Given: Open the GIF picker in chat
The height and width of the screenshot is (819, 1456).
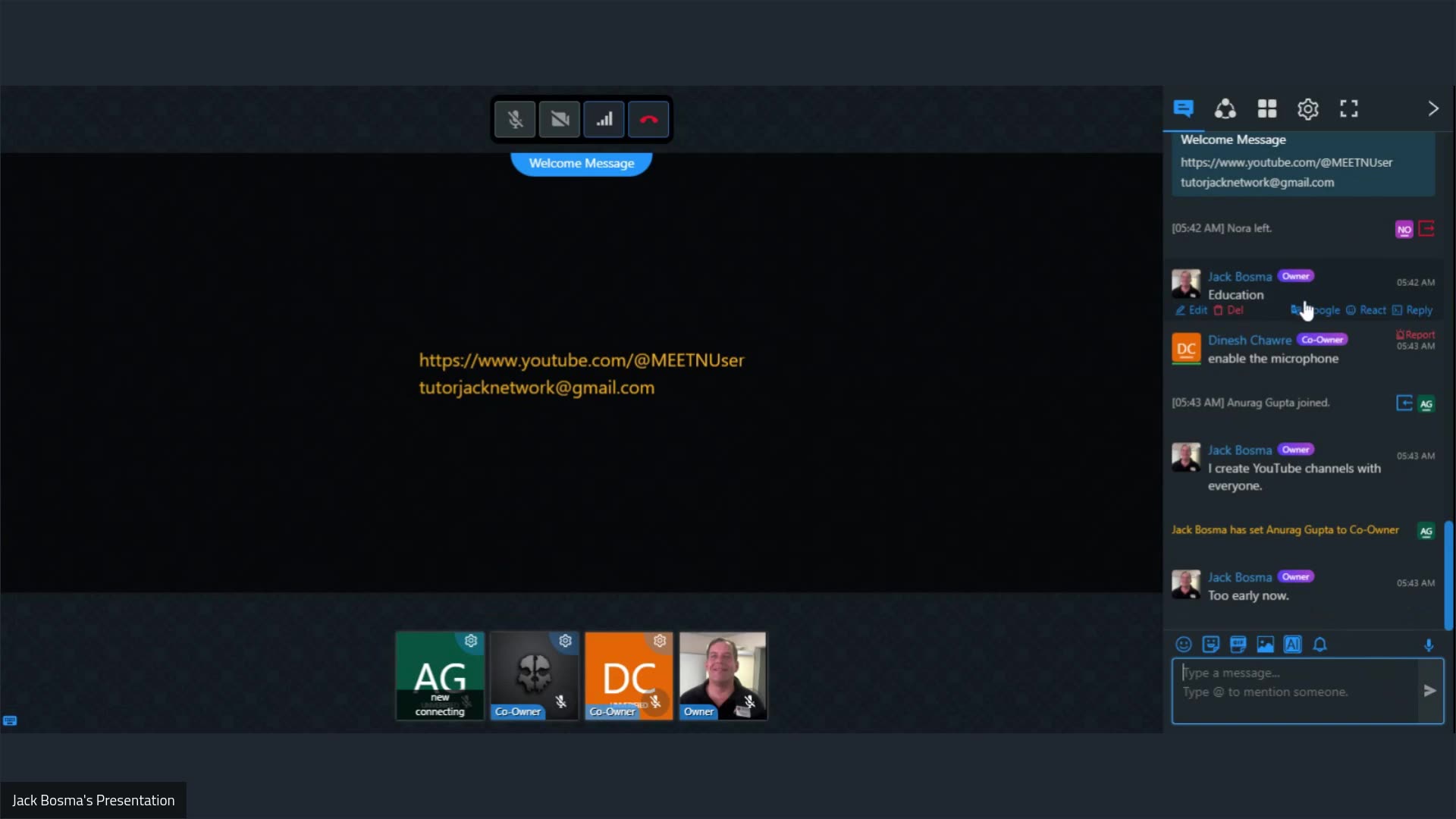Looking at the screenshot, I should pyautogui.click(x=1238, y=645).
